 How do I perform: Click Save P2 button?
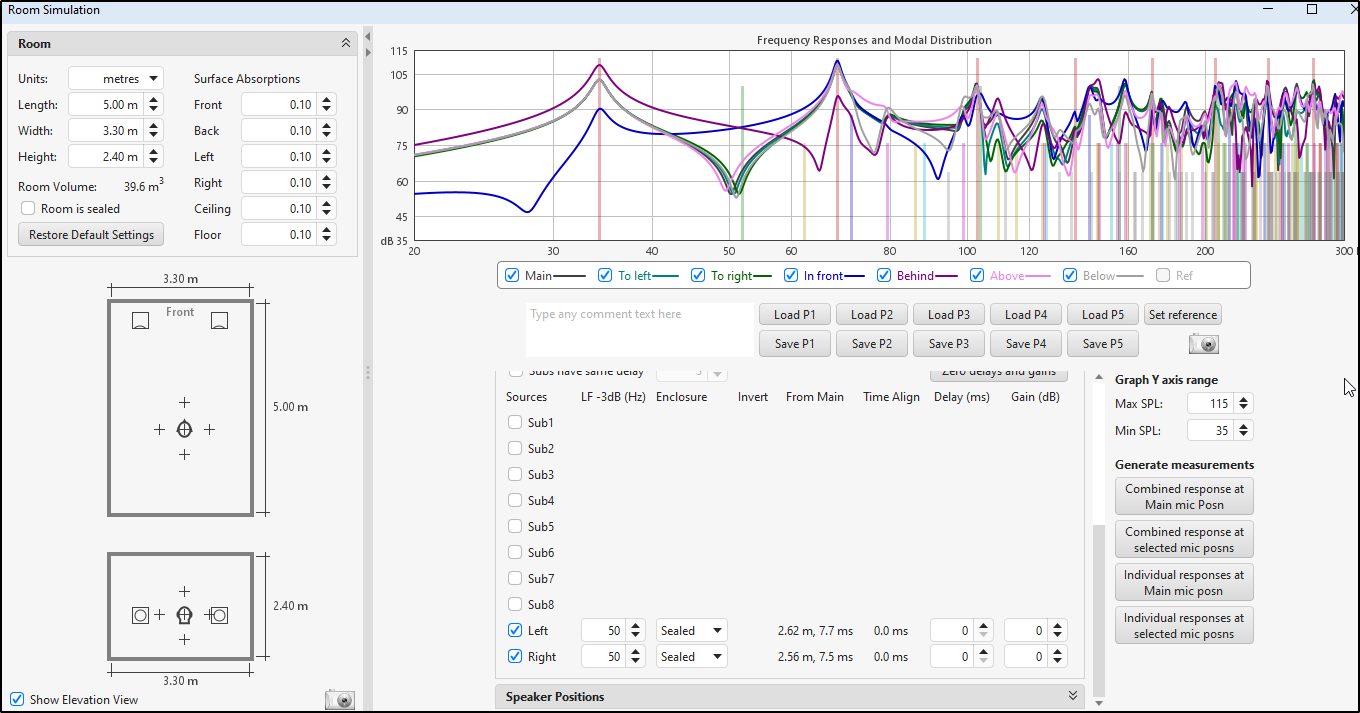tap(872, 344)
